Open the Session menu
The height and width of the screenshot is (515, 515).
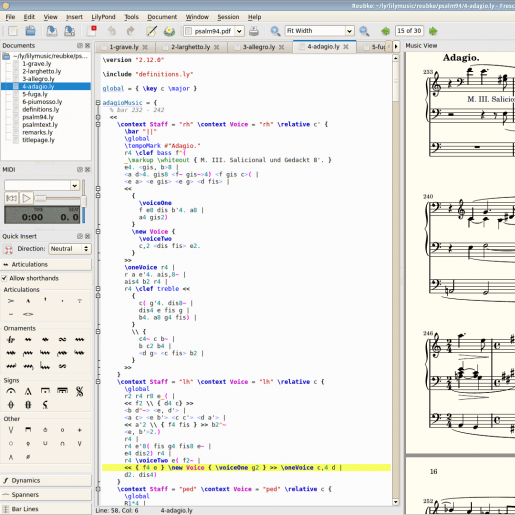click(x=228, y=17)
